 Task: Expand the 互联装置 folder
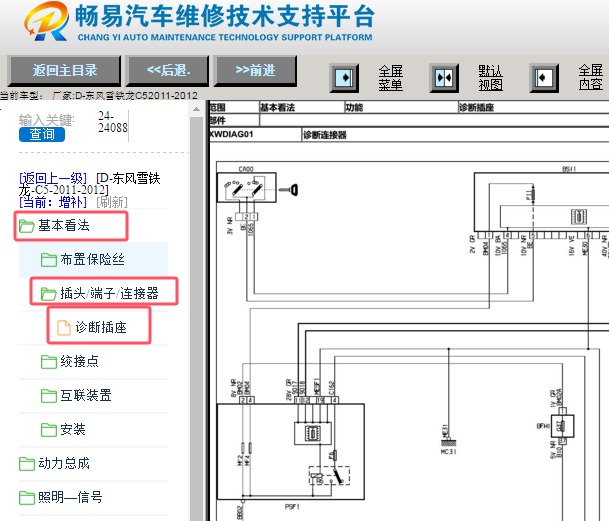pyautogui.click(x=86, y=396)
